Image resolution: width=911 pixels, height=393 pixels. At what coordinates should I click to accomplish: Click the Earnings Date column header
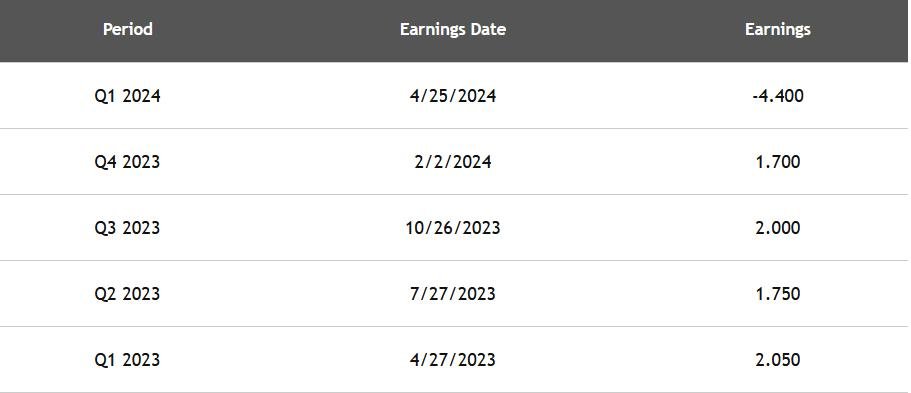tap(453, 29)
